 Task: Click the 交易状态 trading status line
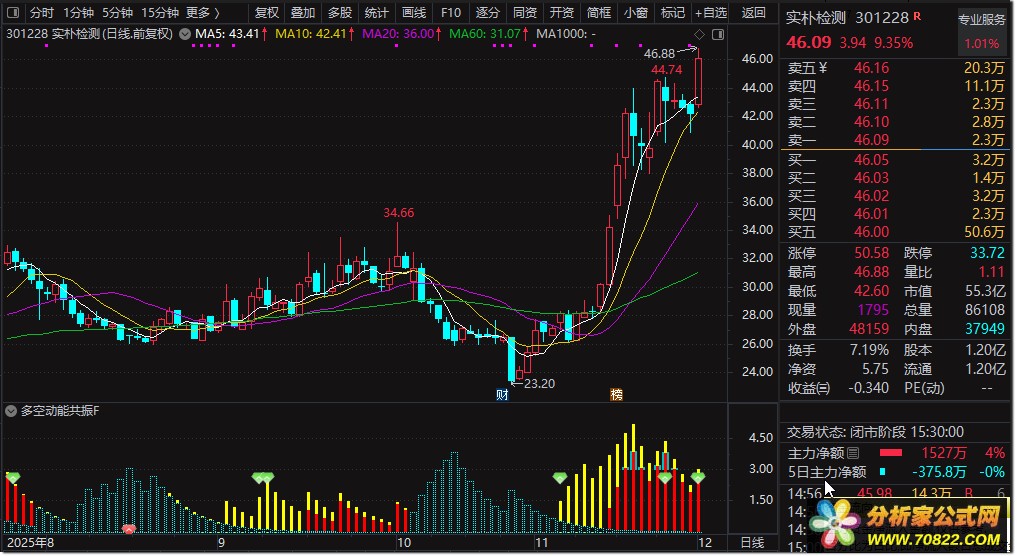875,432
